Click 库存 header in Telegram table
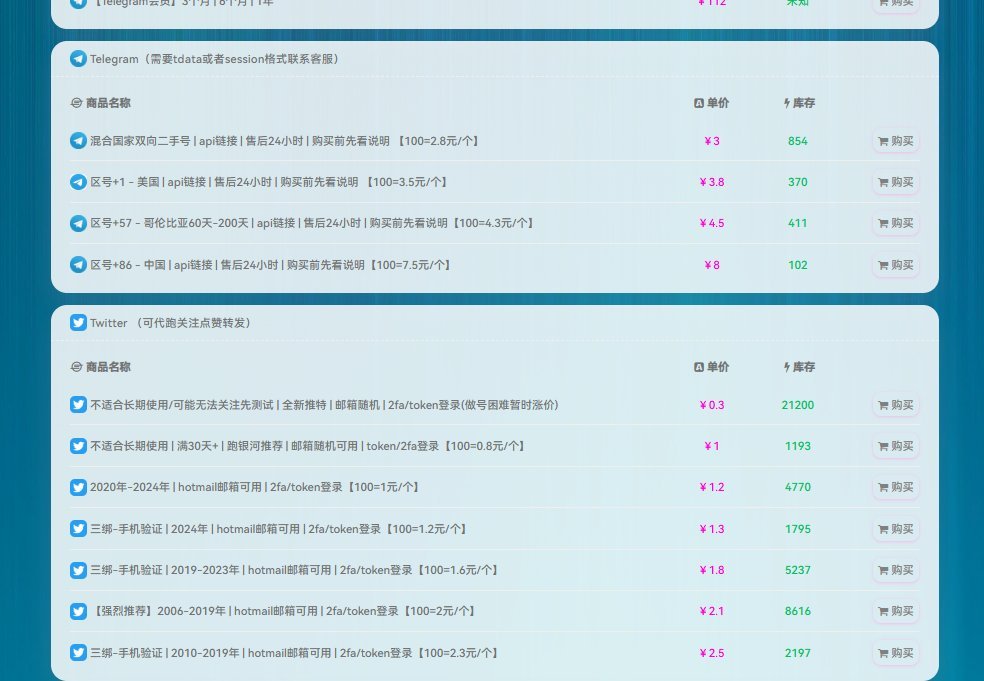The width and height of the screenshot is (984, 681). 799,103
